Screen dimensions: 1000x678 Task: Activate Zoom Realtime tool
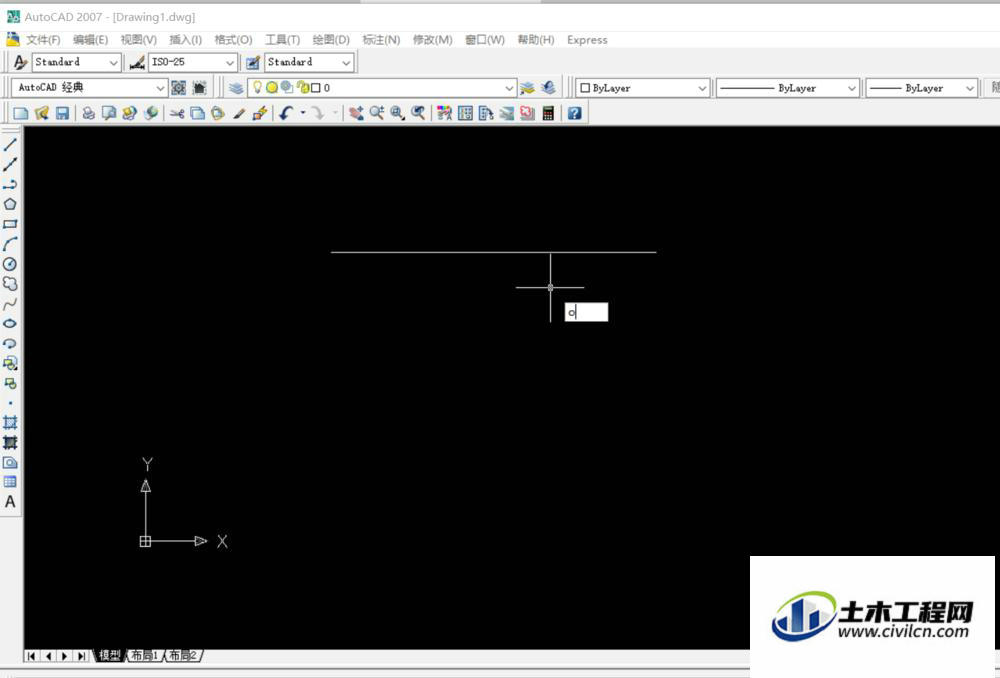[x=376, y=114]
